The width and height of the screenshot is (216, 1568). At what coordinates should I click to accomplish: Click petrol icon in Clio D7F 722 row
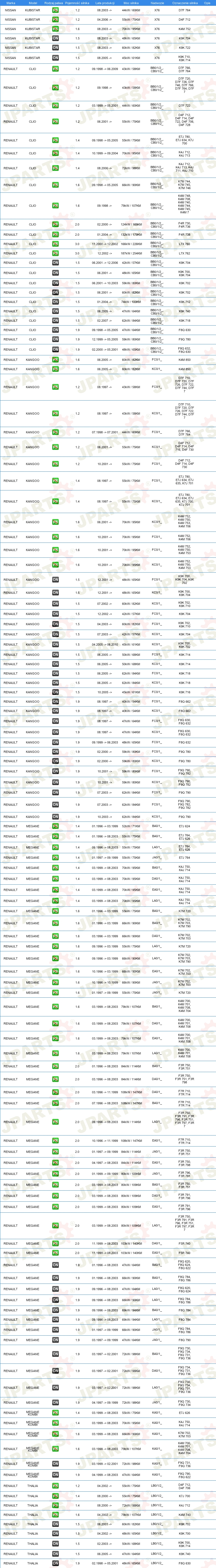[56, 105]
